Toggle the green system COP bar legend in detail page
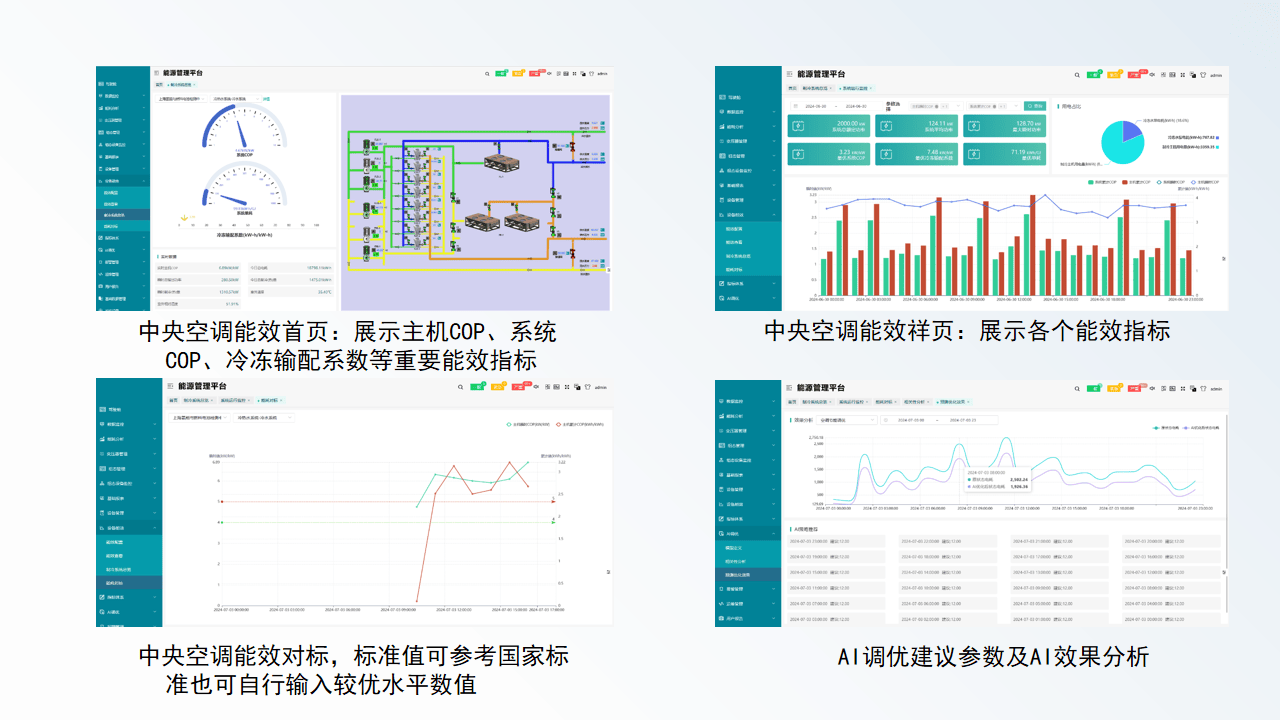This screenshot has height=720, width=1280. point(1104,182)
